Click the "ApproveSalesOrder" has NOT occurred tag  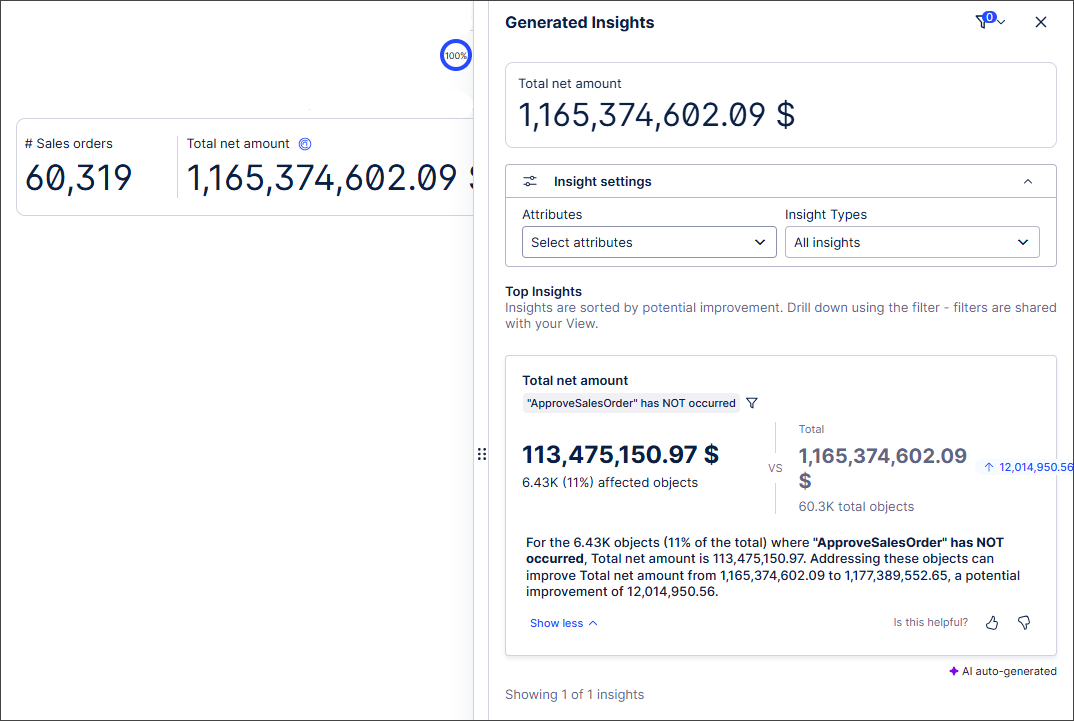pos(631,403)
